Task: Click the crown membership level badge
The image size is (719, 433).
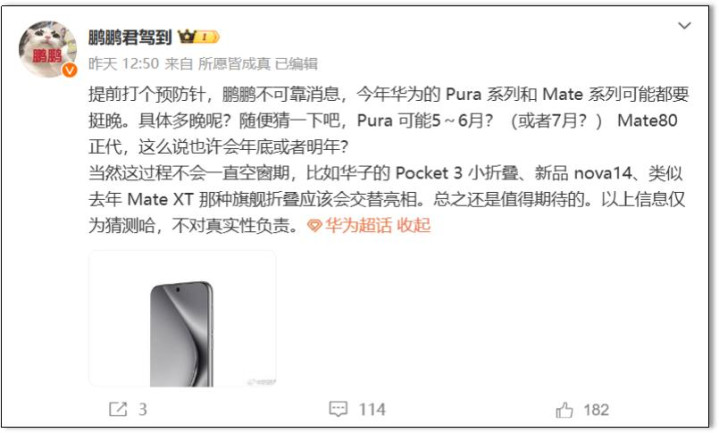Action: pyautogui.click(x=198, y=37)
